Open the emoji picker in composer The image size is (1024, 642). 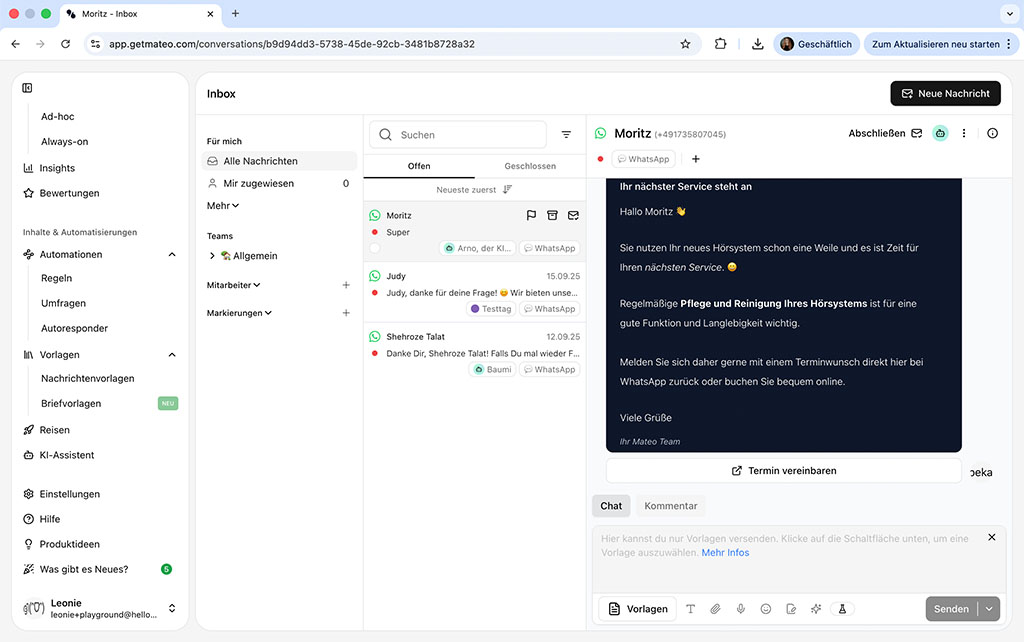pyautogui.click(x=766, y=609)
